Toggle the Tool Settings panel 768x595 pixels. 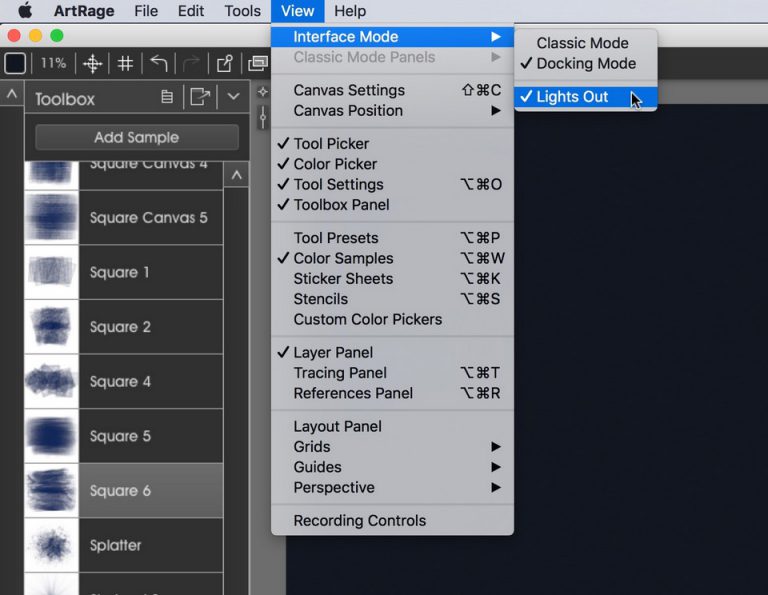coord(392,184)
